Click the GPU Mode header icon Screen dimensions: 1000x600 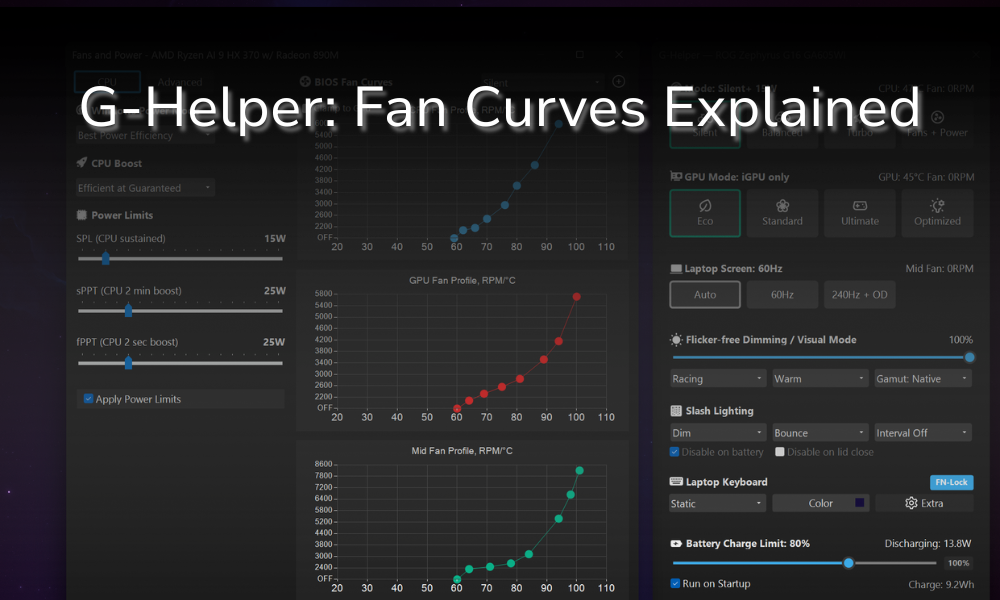(x=676, y=177)
